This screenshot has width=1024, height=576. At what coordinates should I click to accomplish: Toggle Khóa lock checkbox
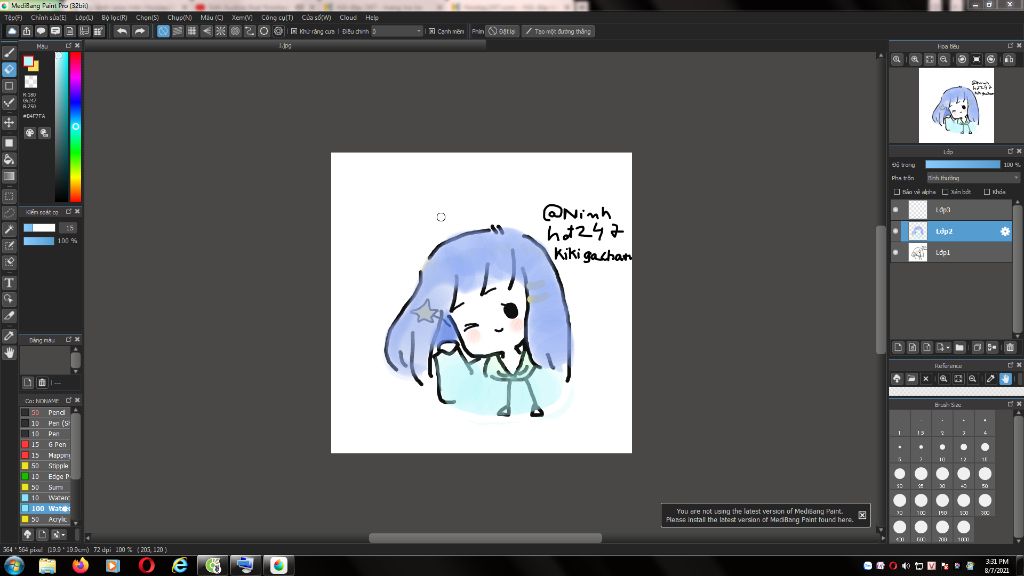(x=987, y=192)
